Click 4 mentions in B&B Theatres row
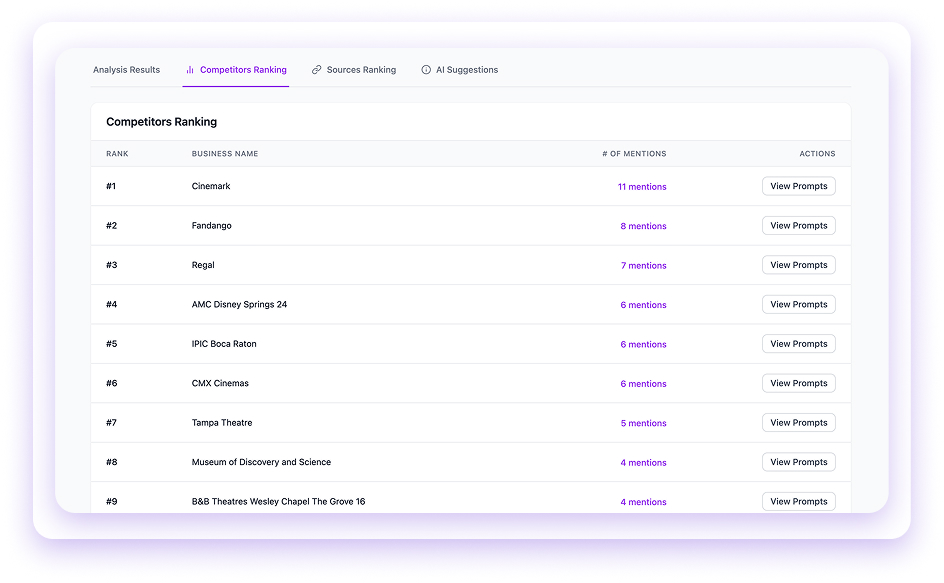The image size is (944, 583). tap(643, 502)
